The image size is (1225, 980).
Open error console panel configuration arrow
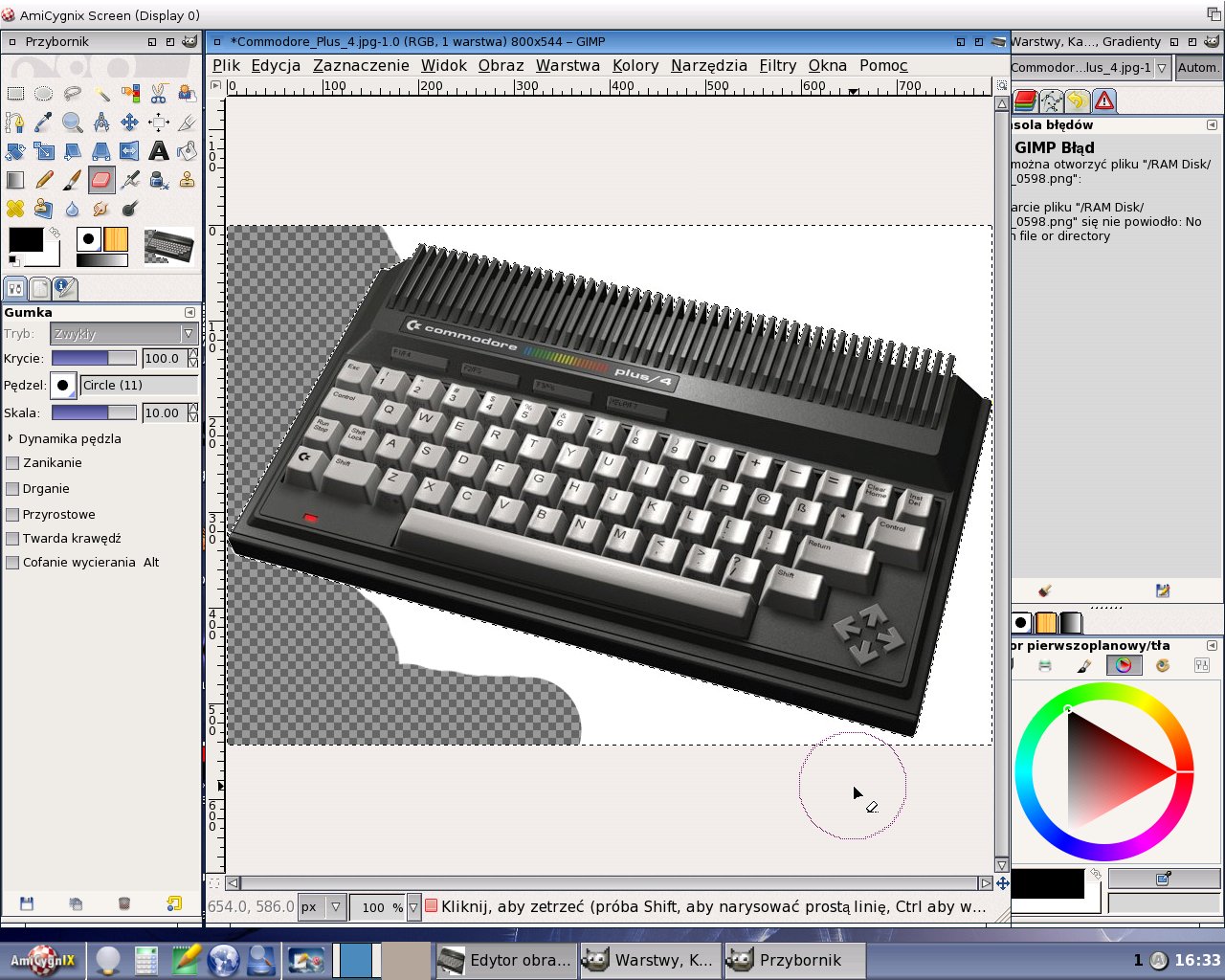[1212, 124]
